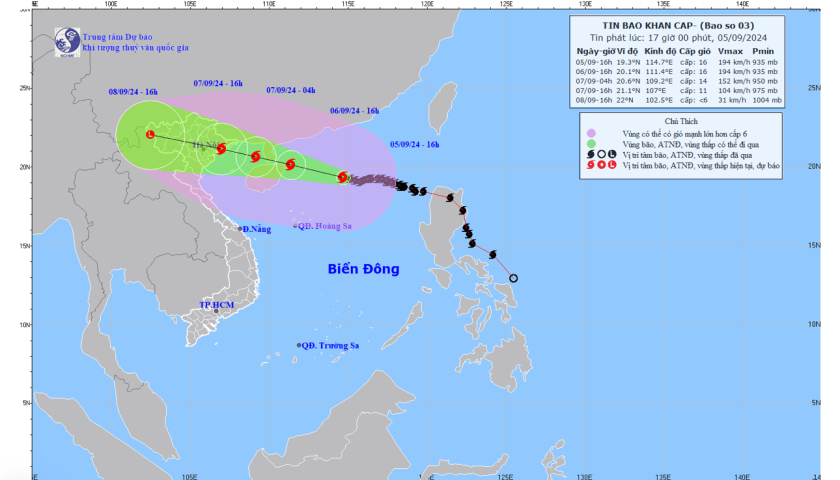Click the Đ.Nẵng city marker

pos(242,230)
